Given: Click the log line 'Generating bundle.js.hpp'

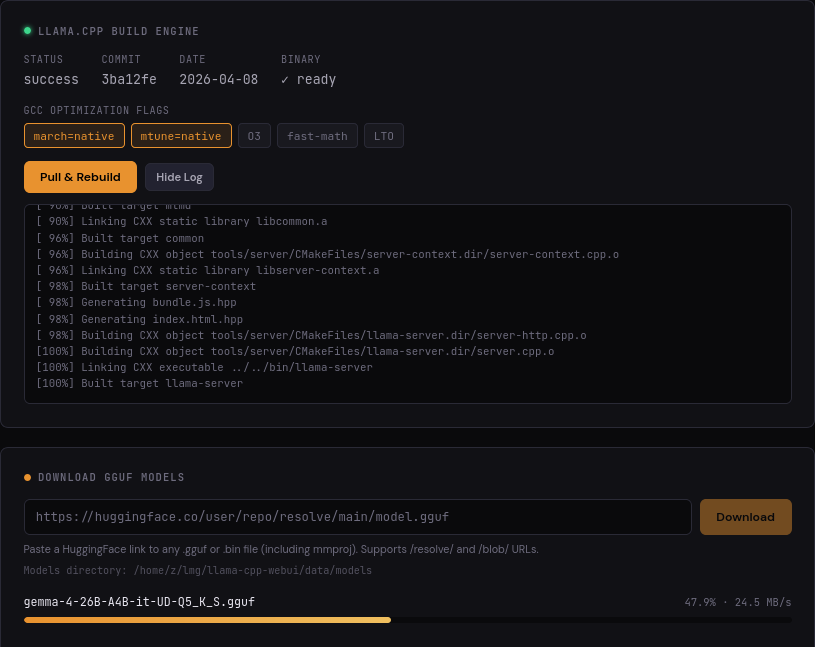Looking at the screenshot, I should point(136,302).
